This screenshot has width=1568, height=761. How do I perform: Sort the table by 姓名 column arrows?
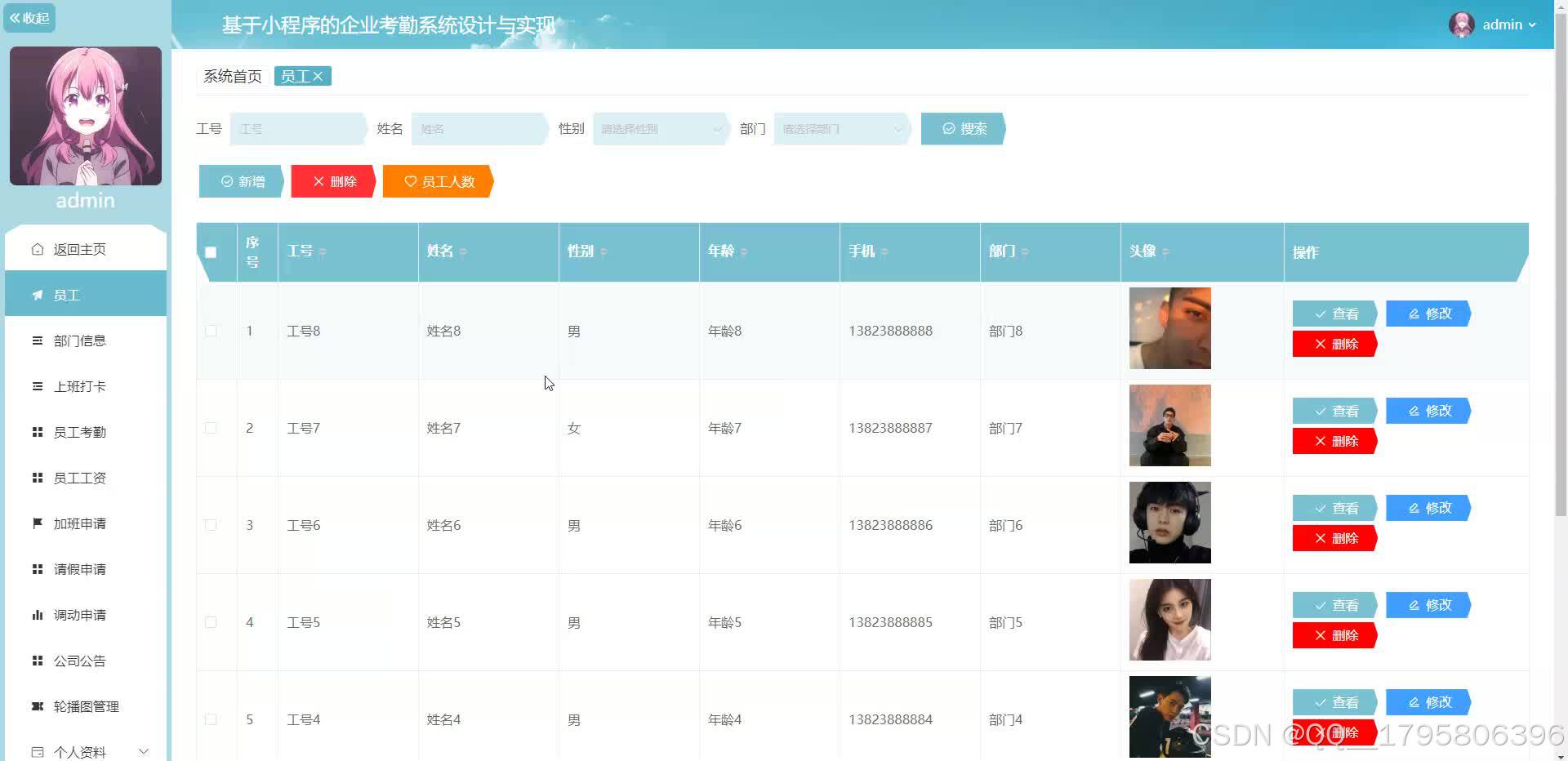click(463, 251)
